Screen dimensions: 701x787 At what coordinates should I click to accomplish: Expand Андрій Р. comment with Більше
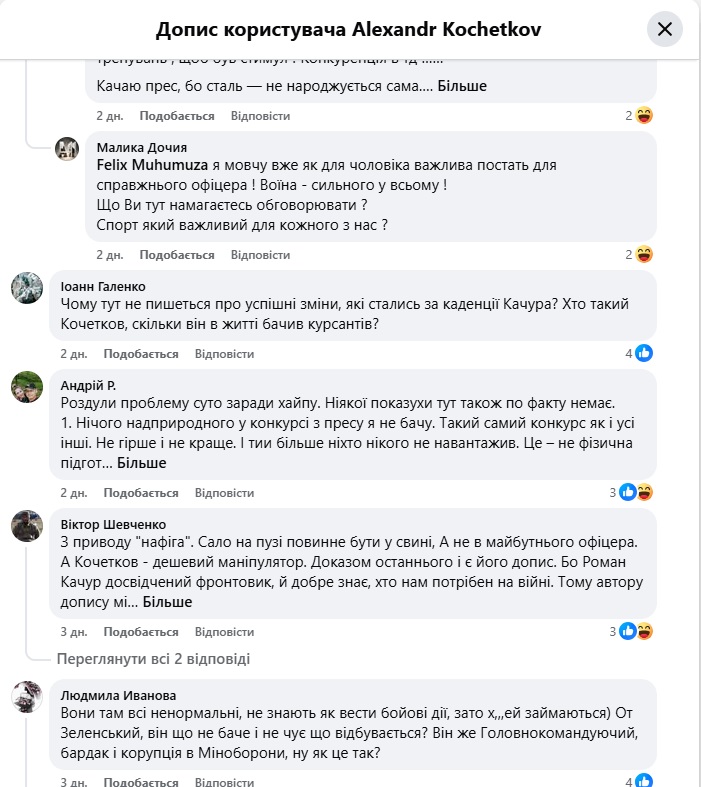coord(142,463)
